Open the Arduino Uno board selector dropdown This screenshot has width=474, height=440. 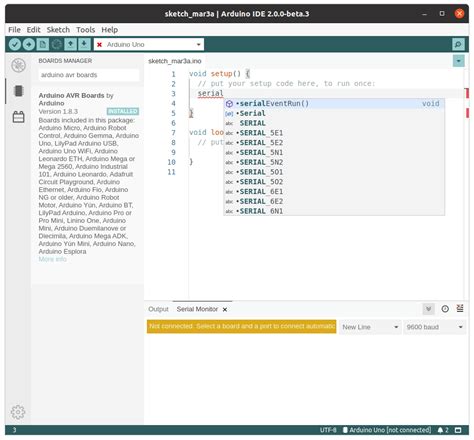click(149, 44)
